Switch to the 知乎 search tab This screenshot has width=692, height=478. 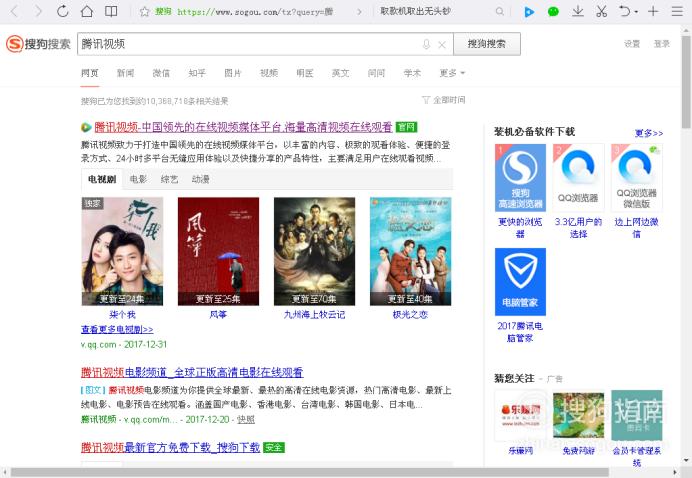point(197,73)
